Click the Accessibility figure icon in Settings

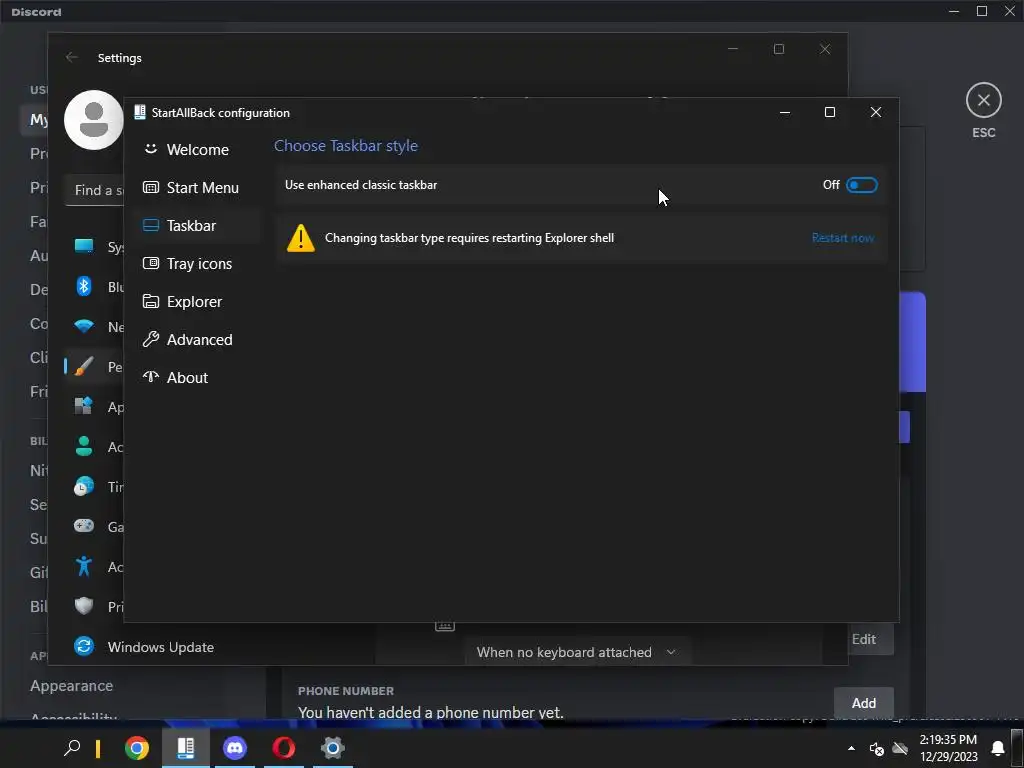point(84,566)
